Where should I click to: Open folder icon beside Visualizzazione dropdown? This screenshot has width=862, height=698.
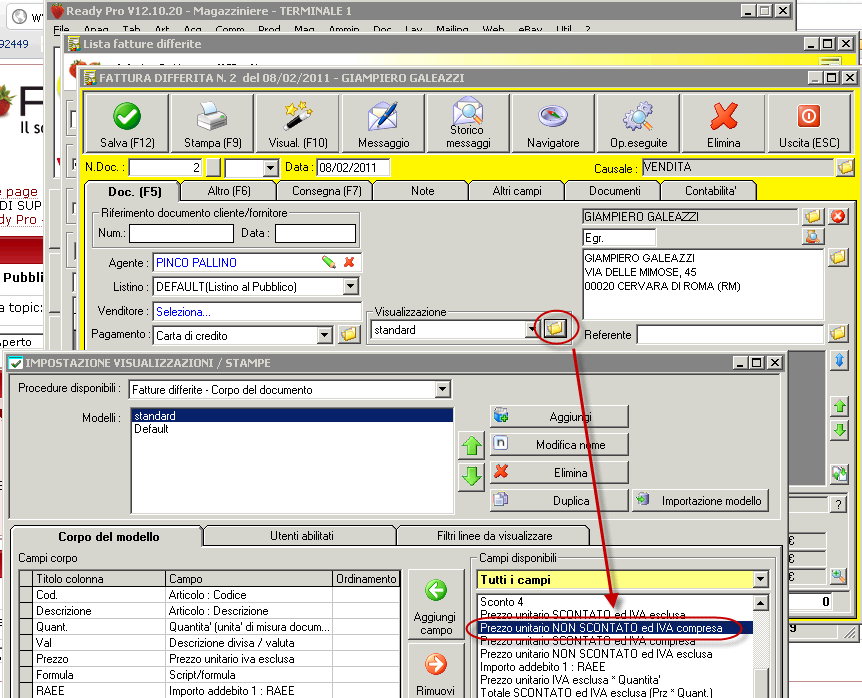(x=554, y=328)
